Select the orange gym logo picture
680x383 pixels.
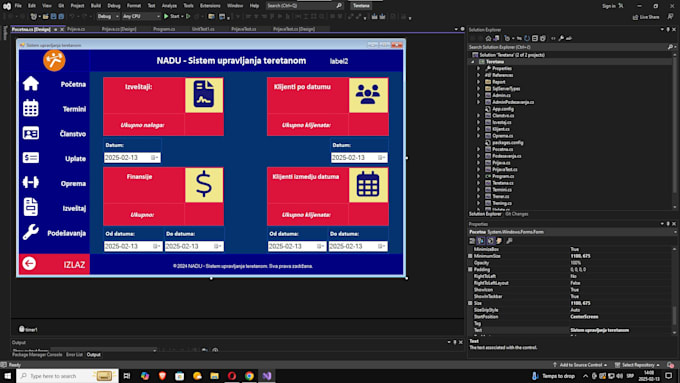coord(54,60)
